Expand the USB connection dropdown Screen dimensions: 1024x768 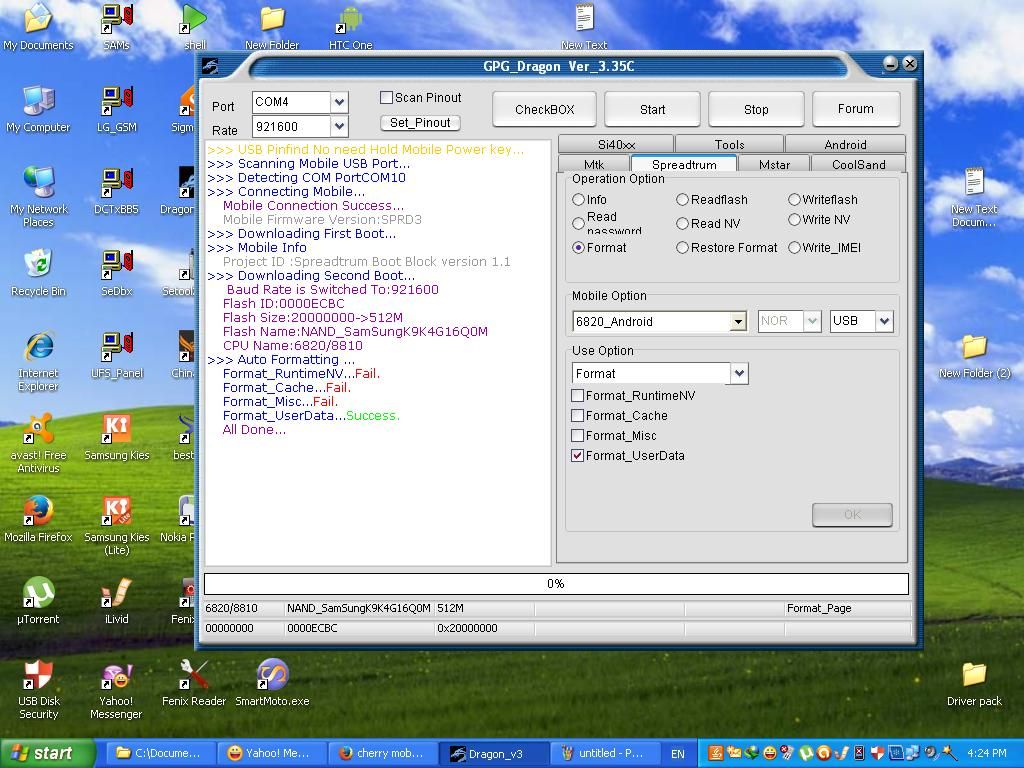pos(884,322)
